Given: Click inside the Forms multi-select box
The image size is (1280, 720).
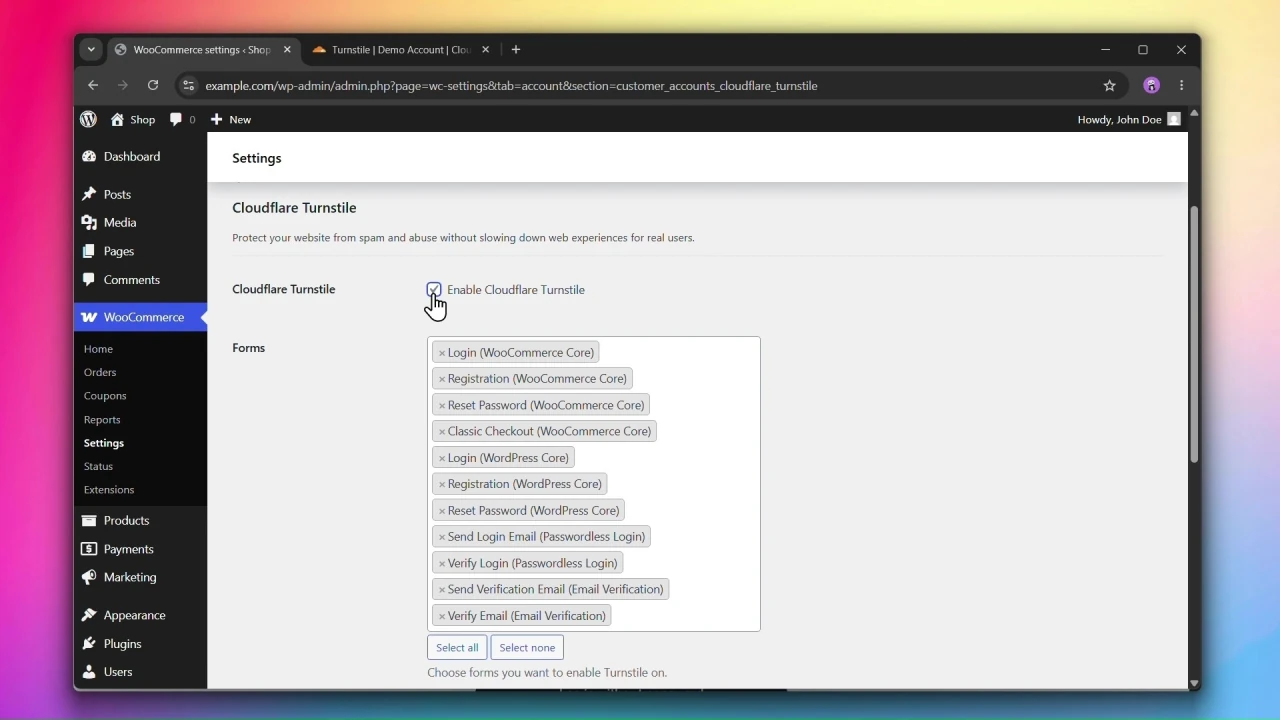Looking at the screenshot, I should click(593, 484).
